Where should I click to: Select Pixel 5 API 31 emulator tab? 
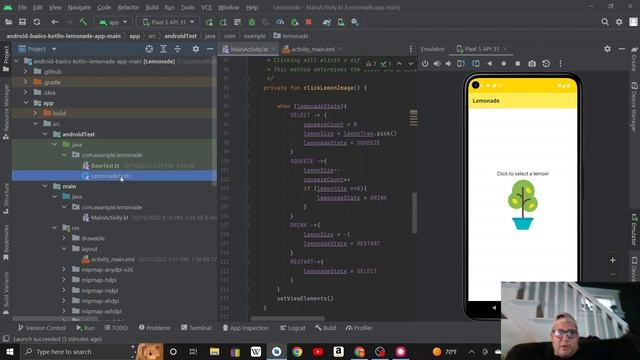pos(481,49)
